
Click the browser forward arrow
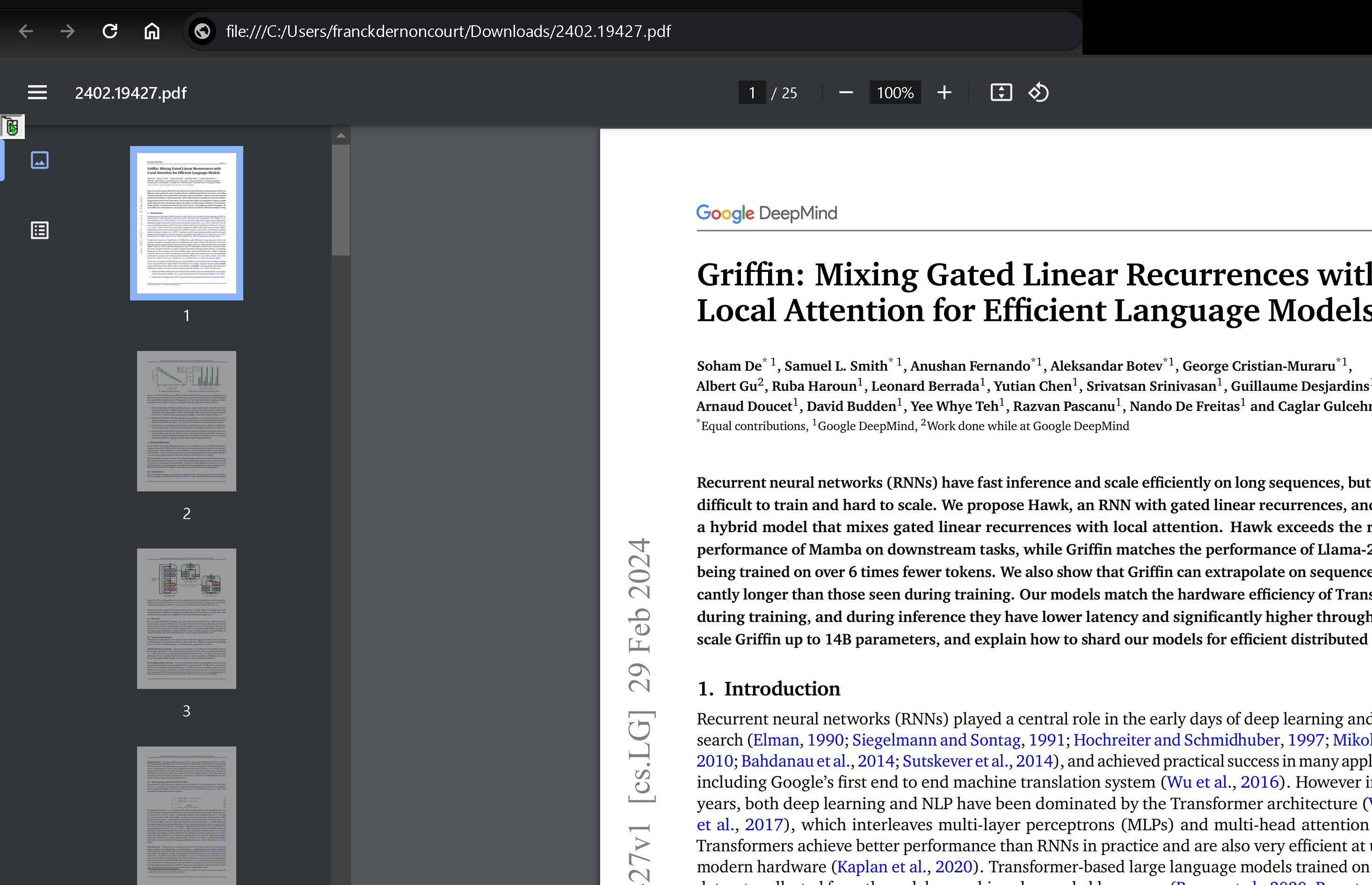point(68,31)
